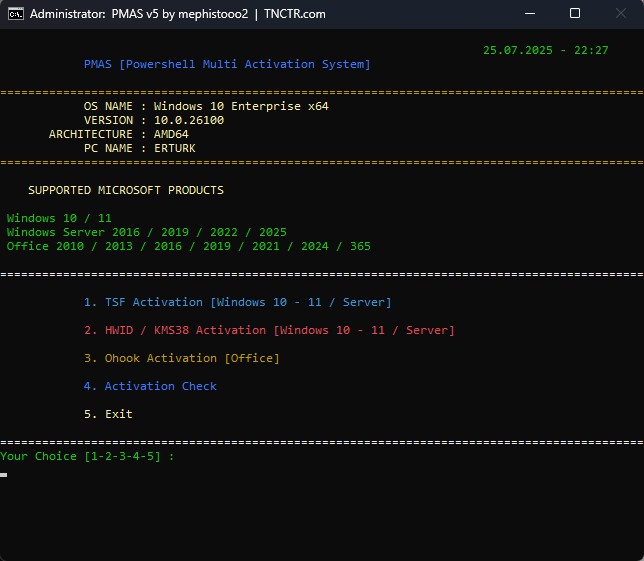Minimize the PMAS console window
The width and height of the screenshot is (644, 561).
(x=530, y=14)
